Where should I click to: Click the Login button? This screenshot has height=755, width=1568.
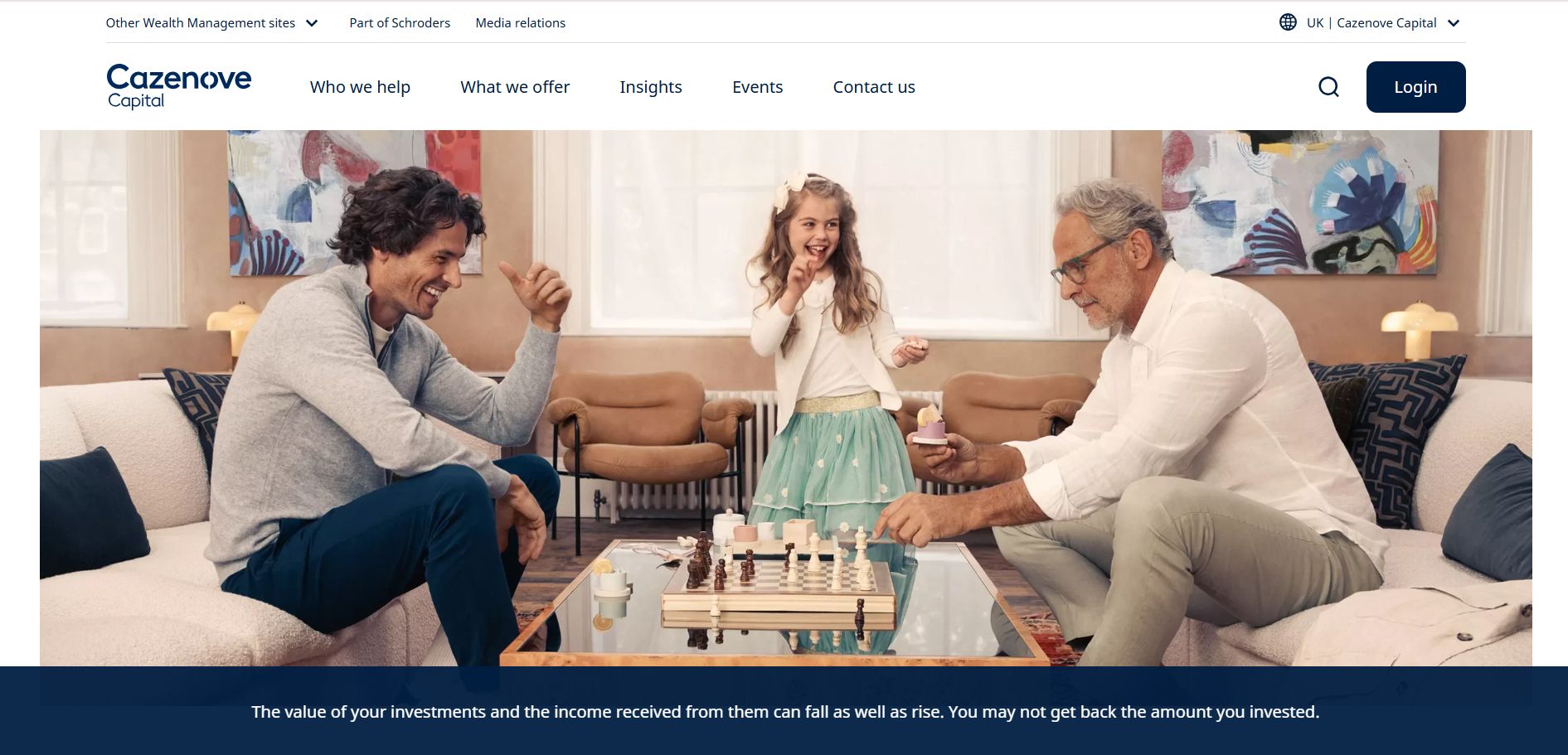pos(1415,87)
